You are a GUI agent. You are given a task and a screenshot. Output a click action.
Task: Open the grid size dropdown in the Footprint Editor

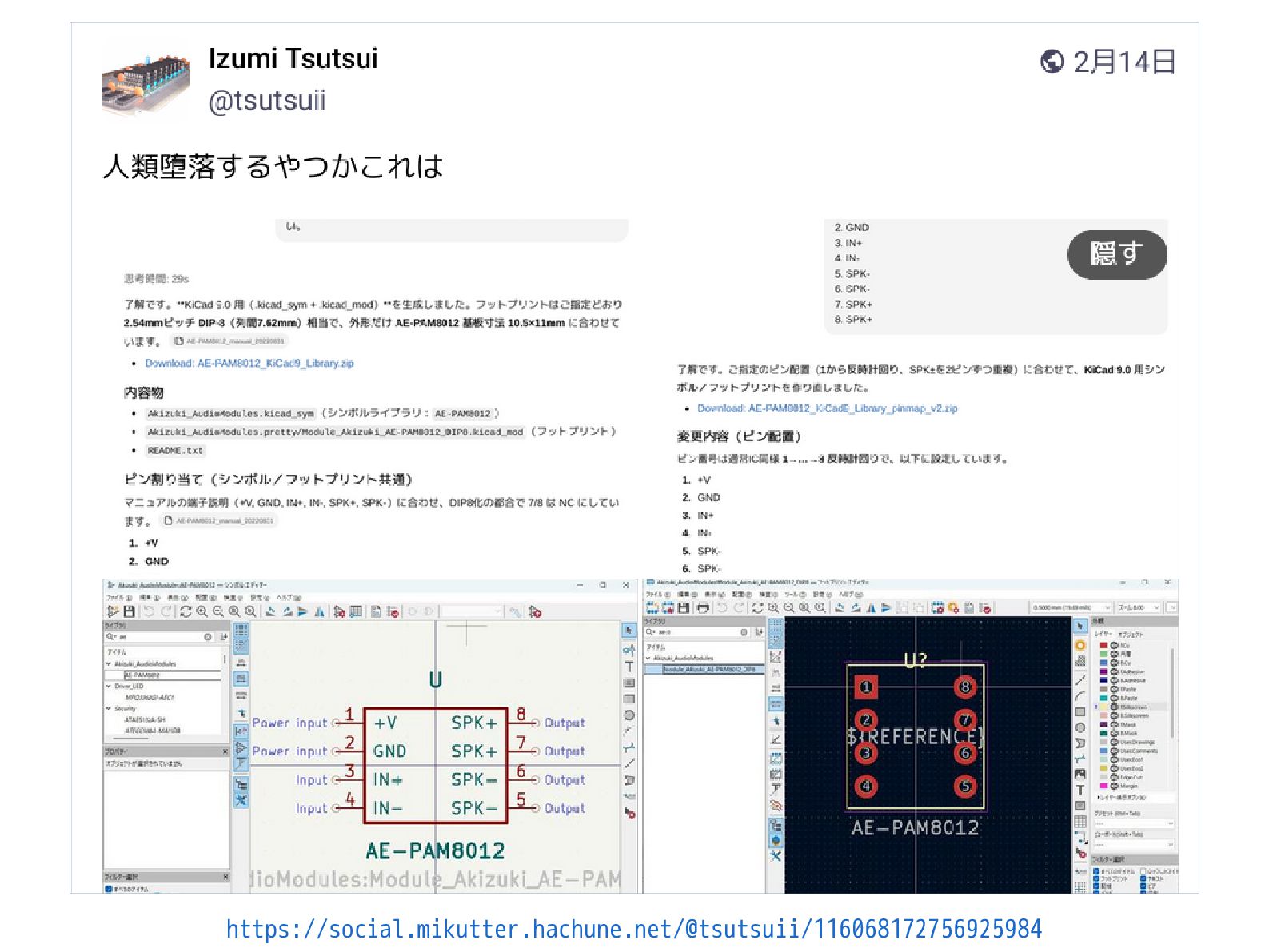(1071, 608)
